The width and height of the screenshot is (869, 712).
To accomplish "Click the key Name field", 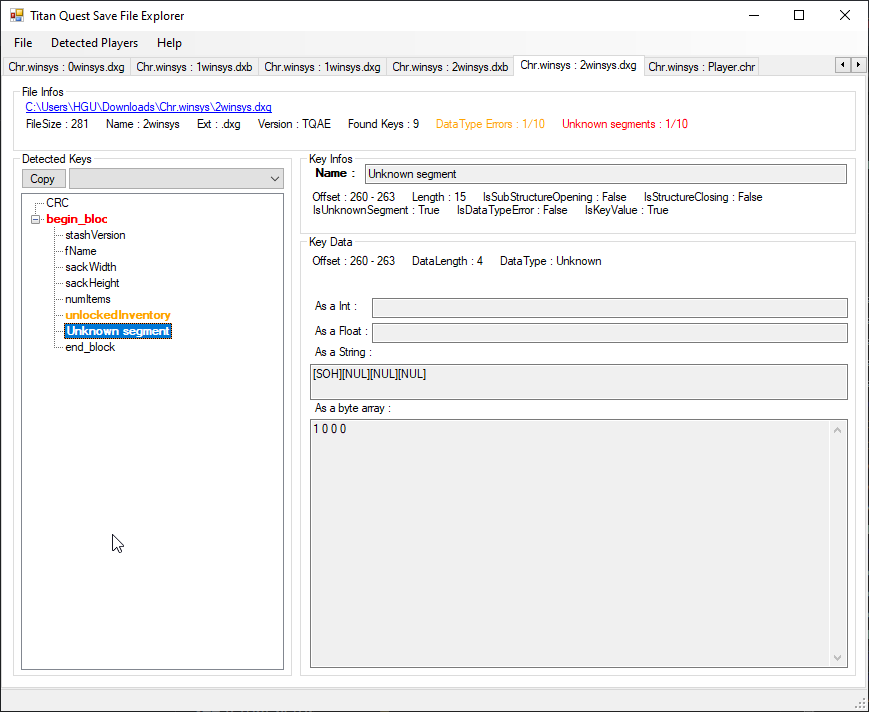I will [605, 174].
